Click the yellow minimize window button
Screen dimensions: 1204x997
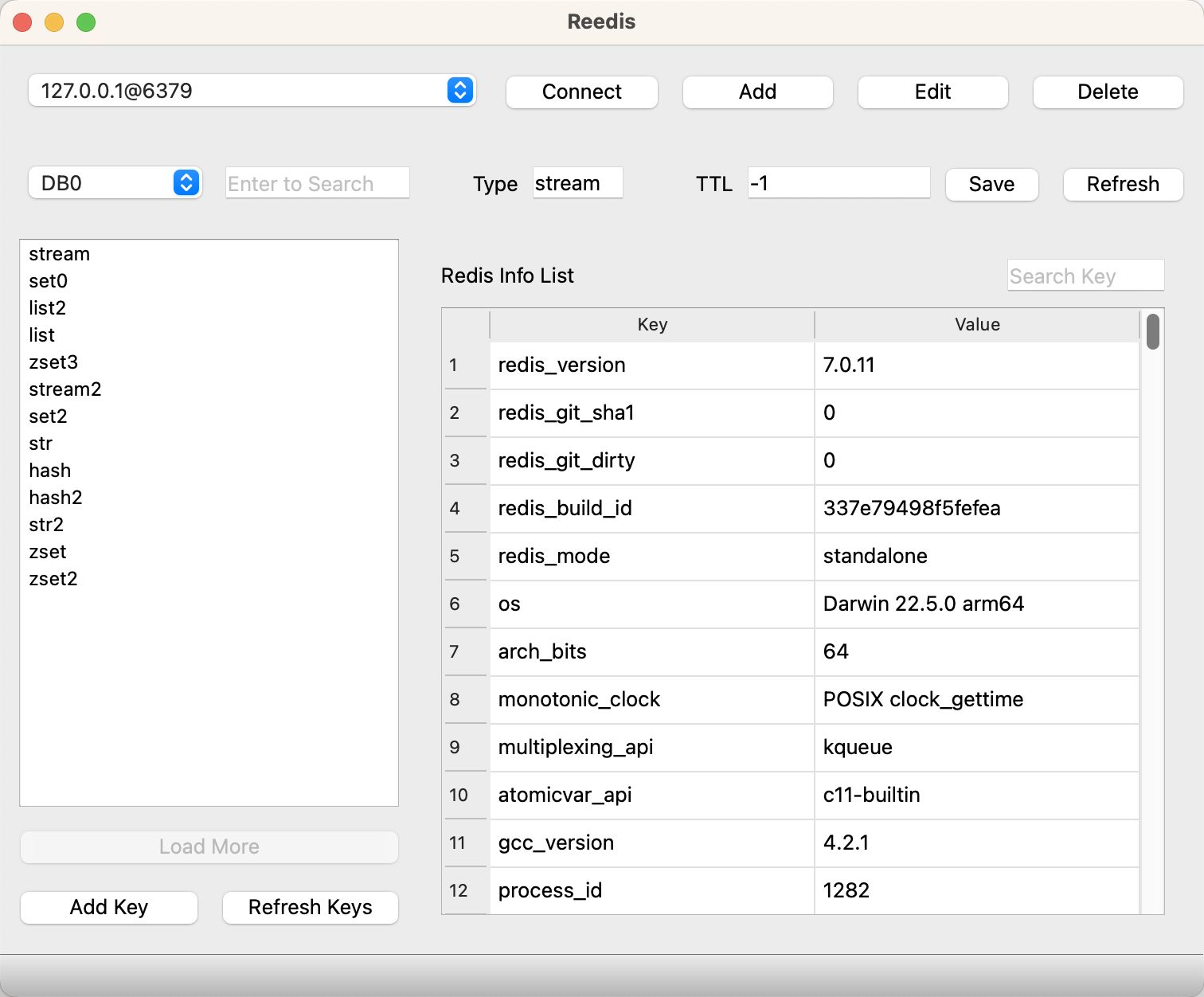pos(54,22)
